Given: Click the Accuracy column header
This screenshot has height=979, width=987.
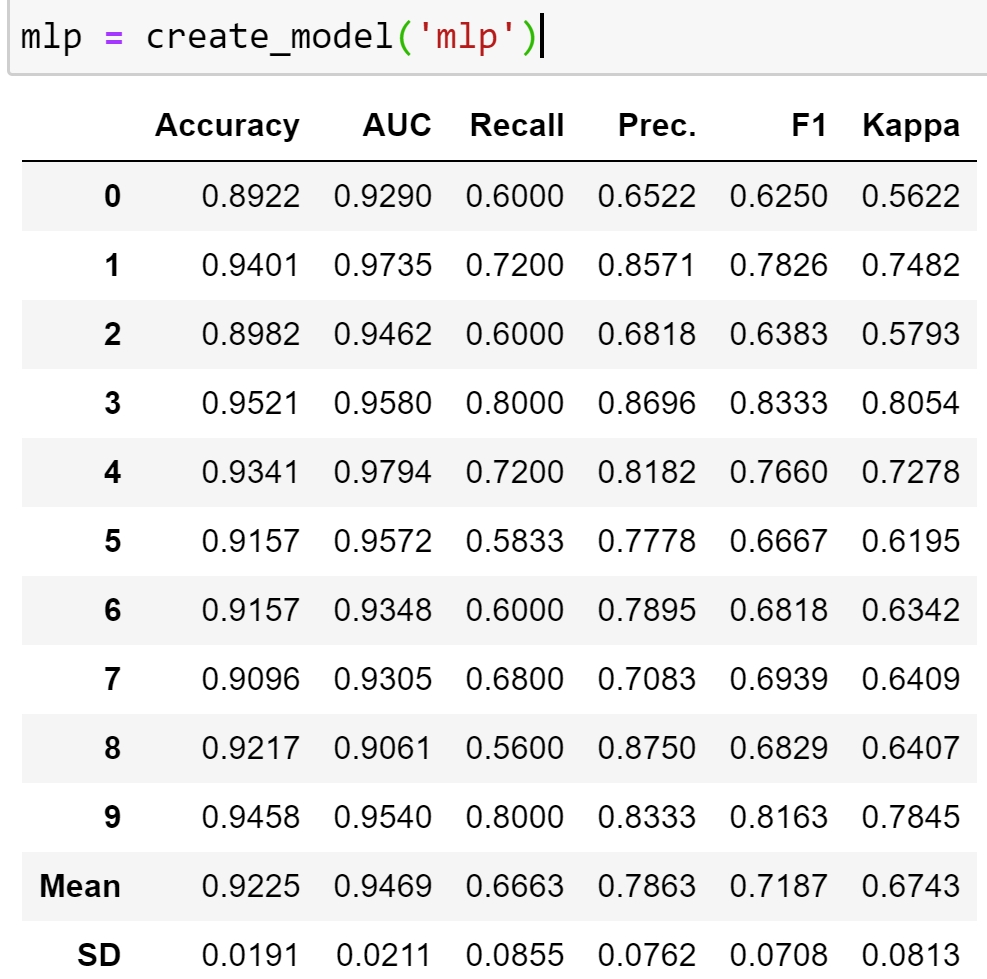Looking at the screenshot, I should [x=227, y=126].
